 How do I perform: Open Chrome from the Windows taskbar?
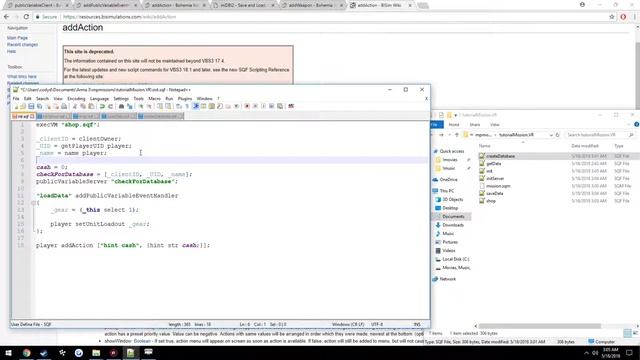[26, 353]
